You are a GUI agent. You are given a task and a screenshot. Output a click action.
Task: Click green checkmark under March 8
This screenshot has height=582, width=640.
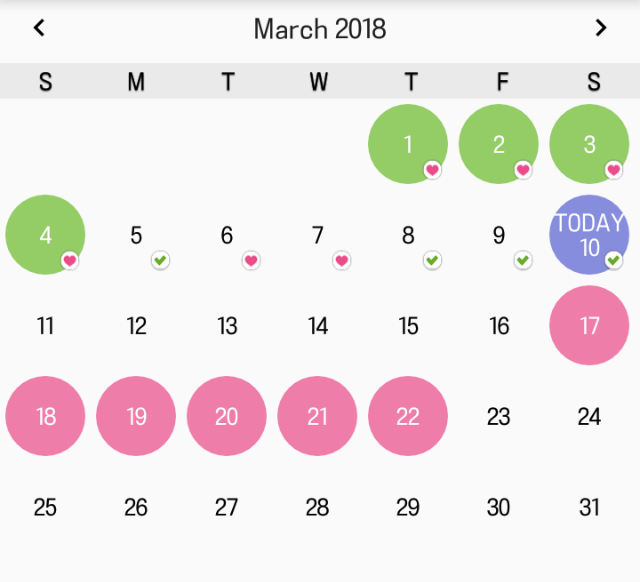click(432, 261)
